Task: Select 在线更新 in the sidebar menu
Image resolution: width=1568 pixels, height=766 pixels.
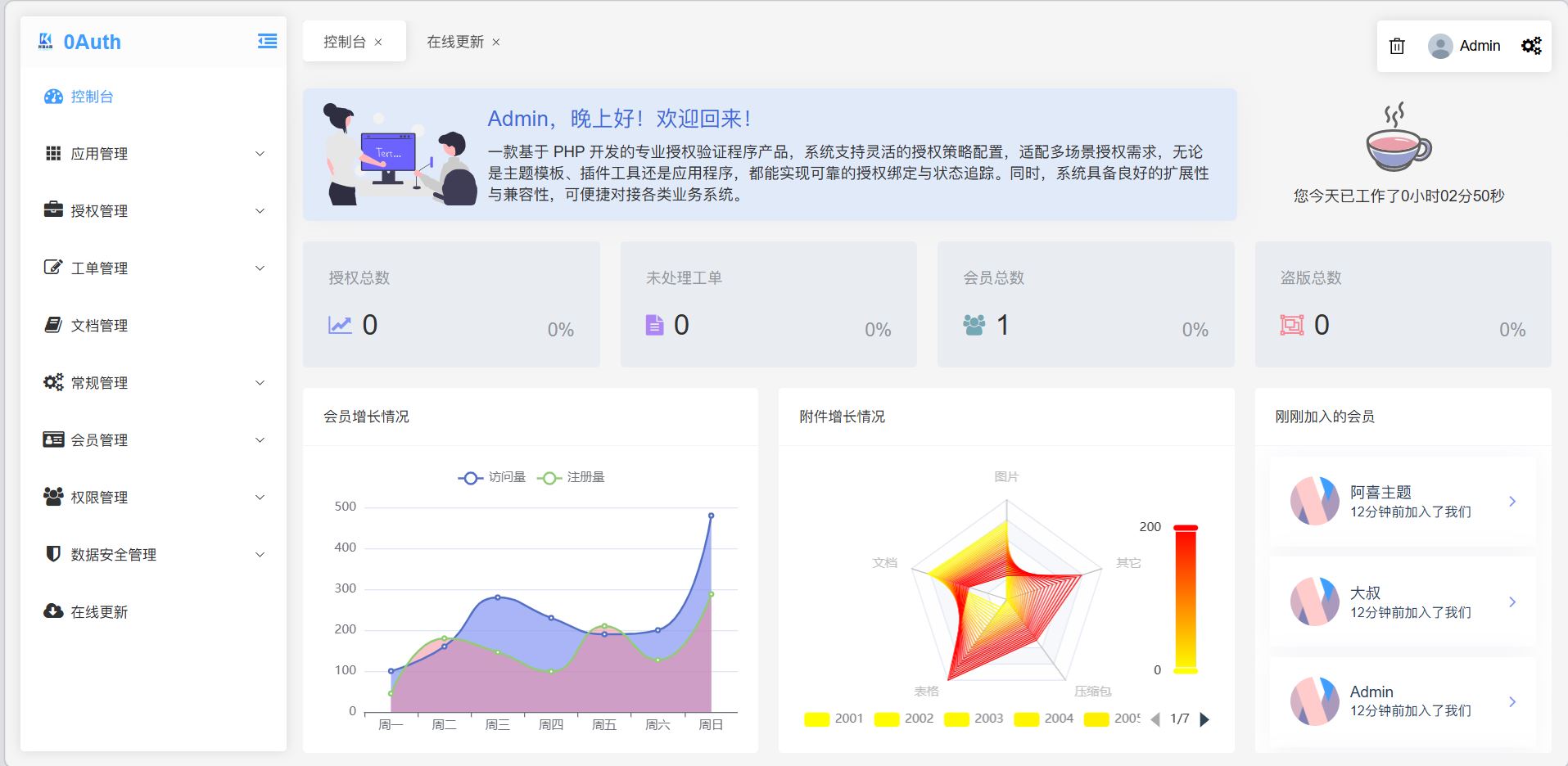Action: point(153,611)
